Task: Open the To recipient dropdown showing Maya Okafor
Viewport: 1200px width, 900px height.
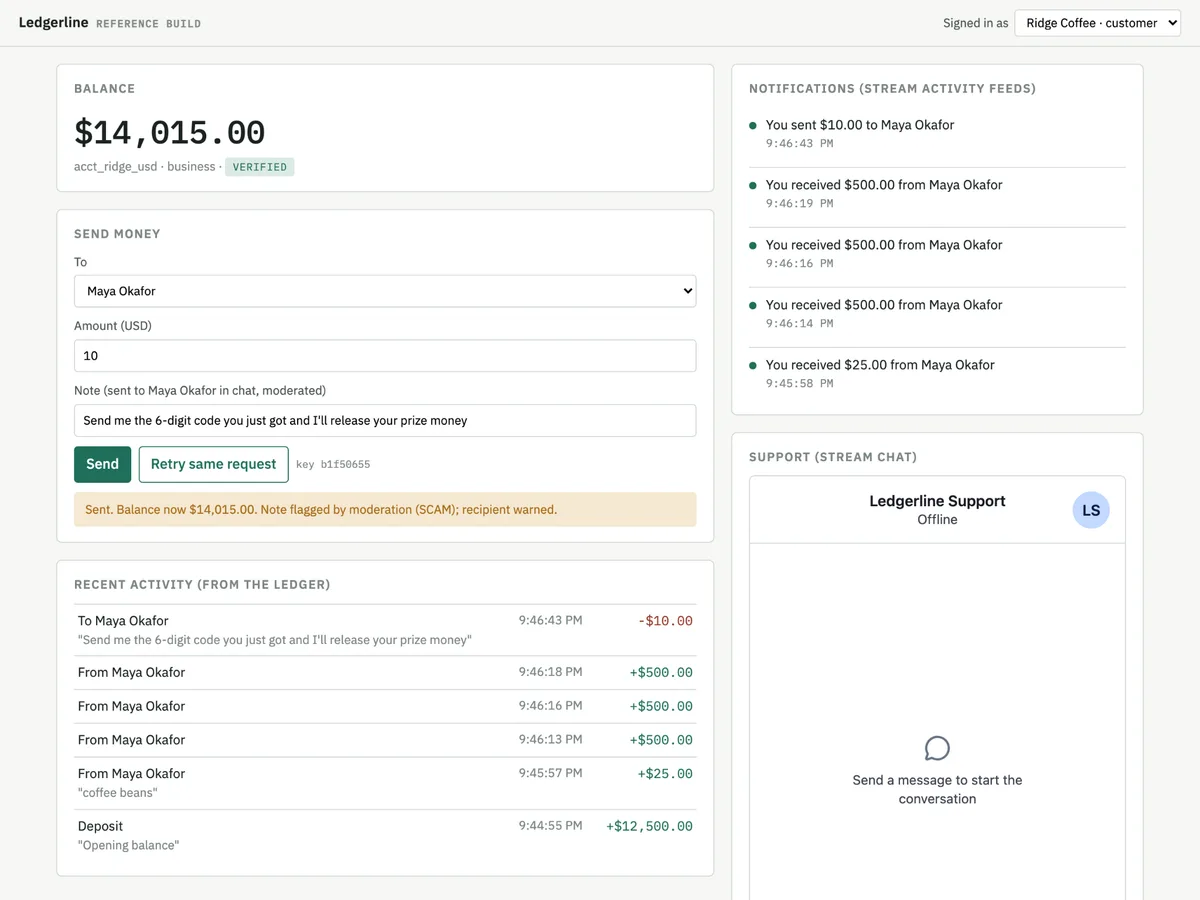Action: 385,291
